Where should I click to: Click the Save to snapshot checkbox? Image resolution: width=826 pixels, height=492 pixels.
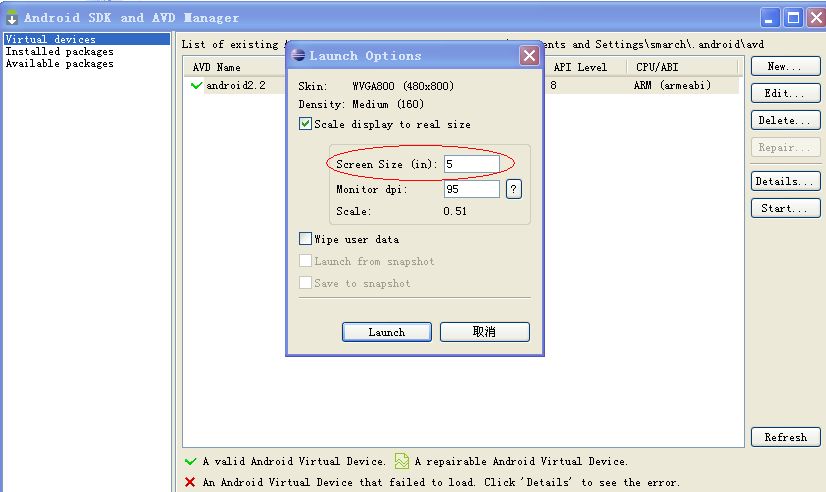click(x=306, y=282)
